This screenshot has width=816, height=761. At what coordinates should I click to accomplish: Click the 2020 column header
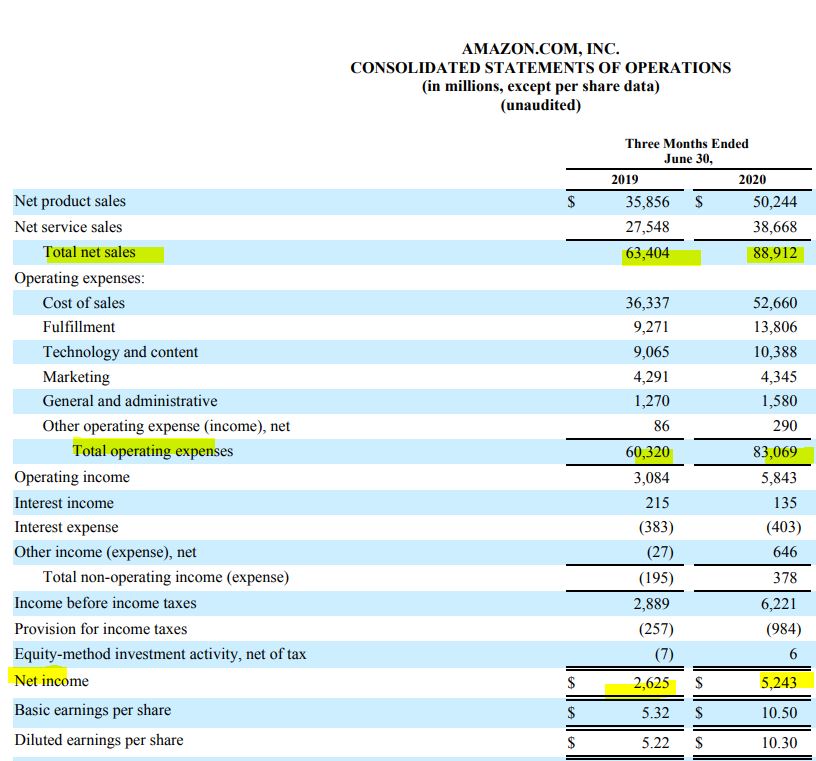(752, 180)
